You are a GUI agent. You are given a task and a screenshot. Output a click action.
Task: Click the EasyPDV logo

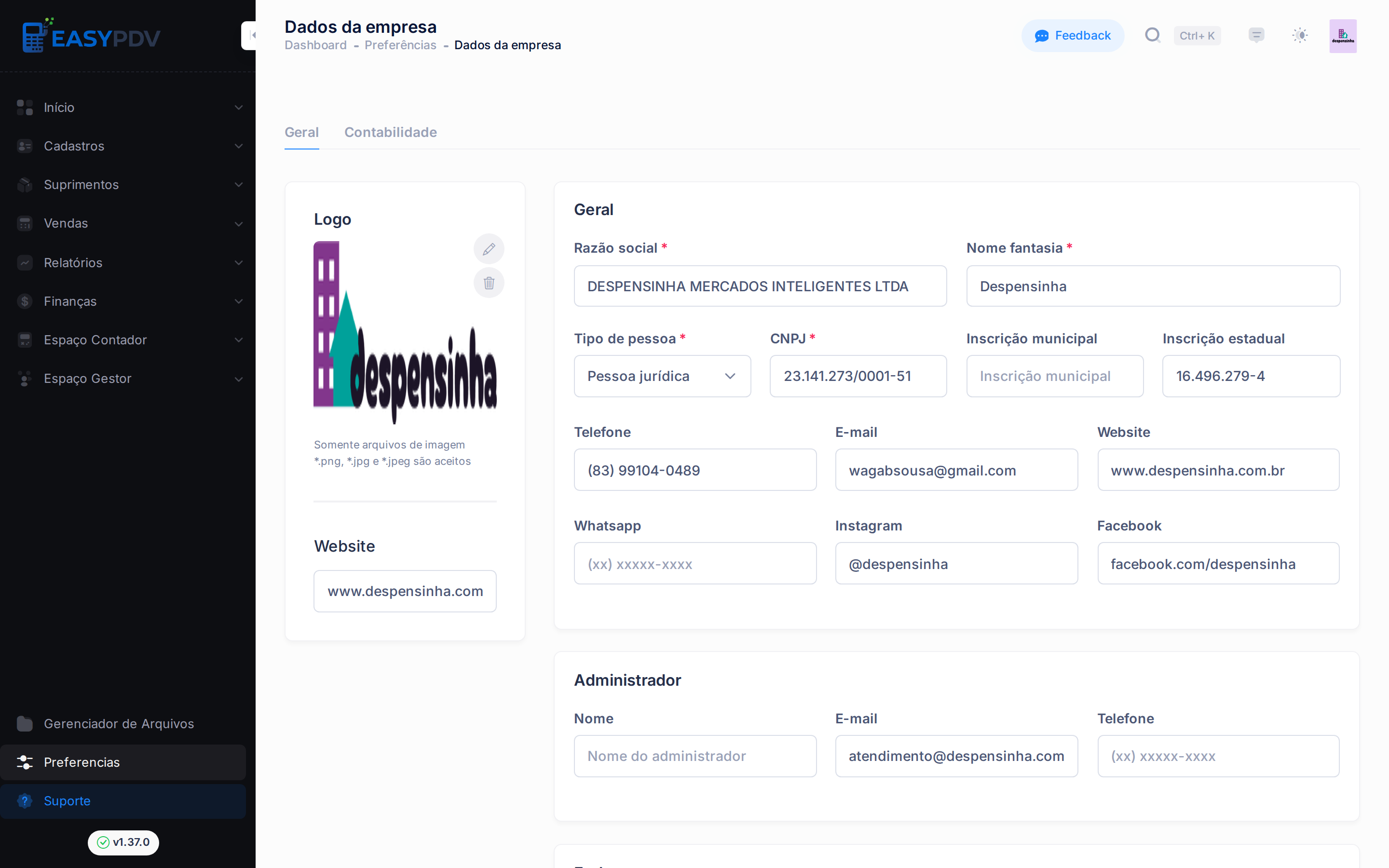click(92, 36)
